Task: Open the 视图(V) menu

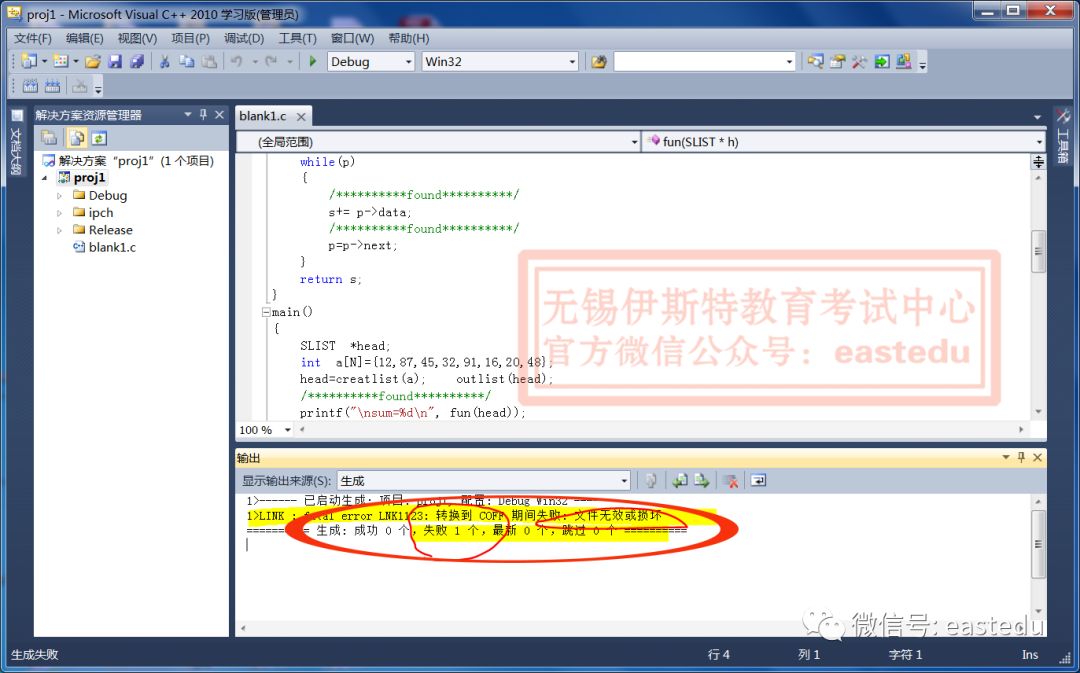Action: 137,39
